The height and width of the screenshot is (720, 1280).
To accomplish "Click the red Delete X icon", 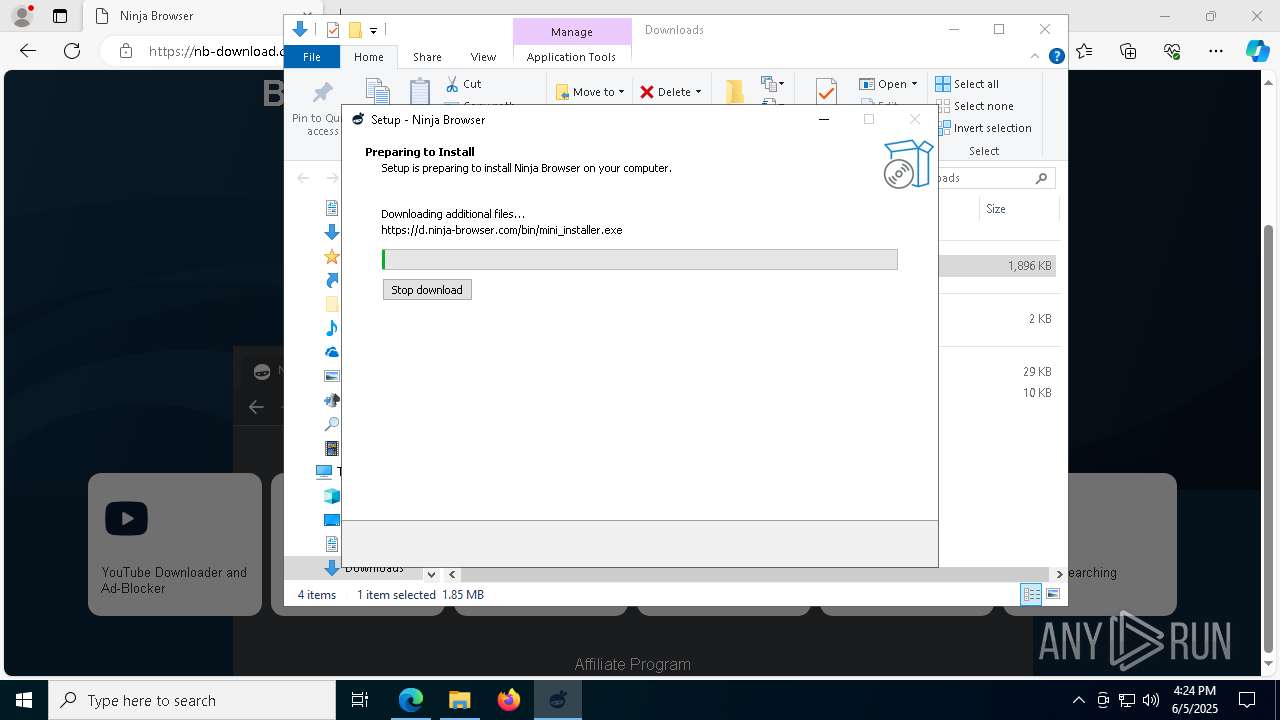I will (647, 92).
